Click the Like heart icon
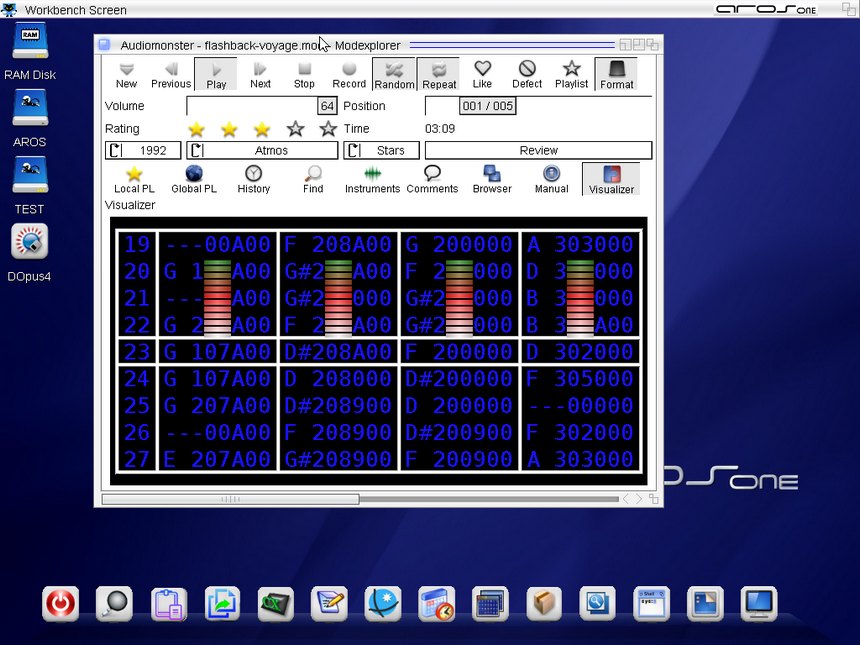The width and height of the screenshot is (860, 645). tap(482, 74)
